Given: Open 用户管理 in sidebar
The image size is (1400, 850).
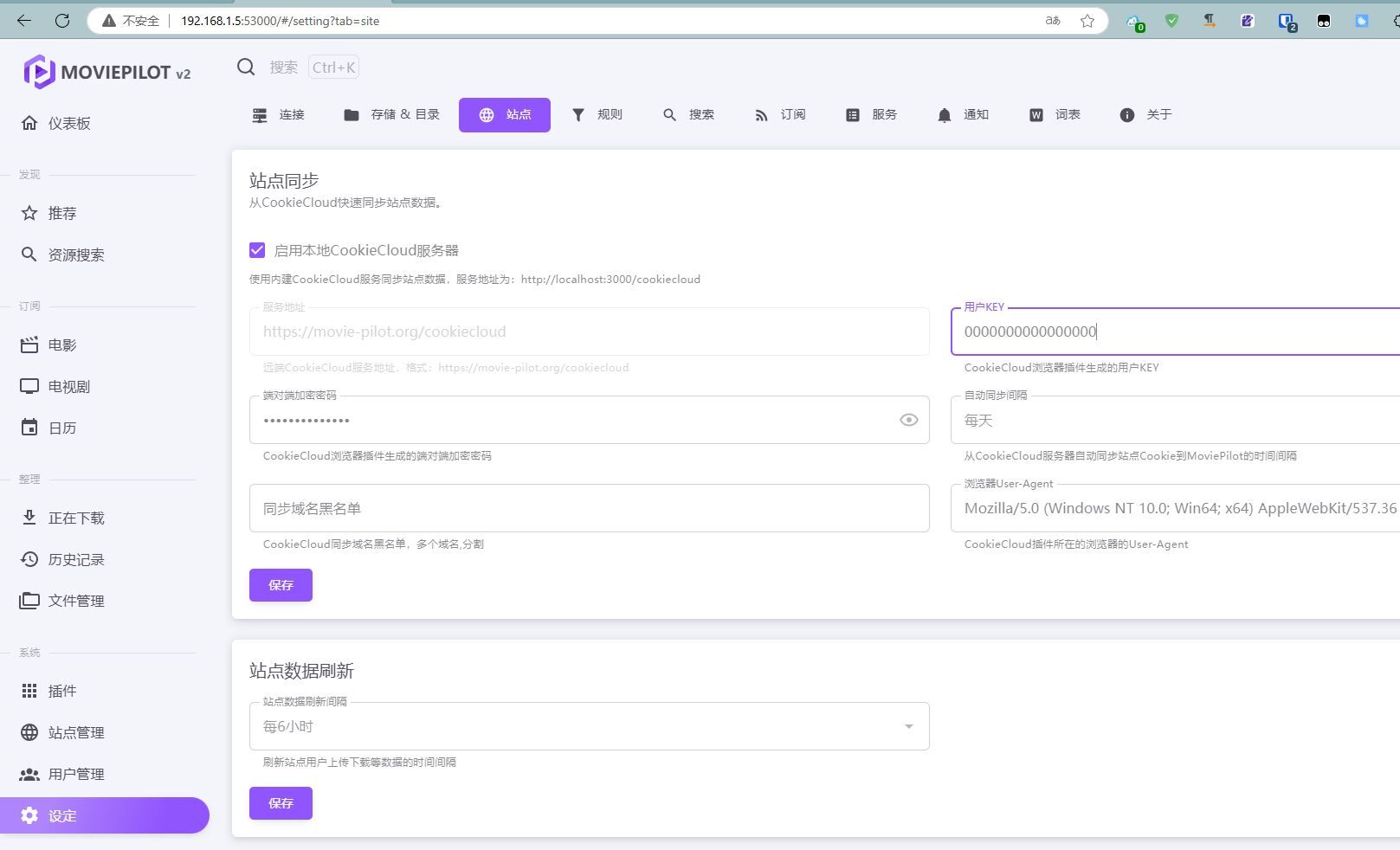Looking at the screenshot, I should tap(62, 774).
